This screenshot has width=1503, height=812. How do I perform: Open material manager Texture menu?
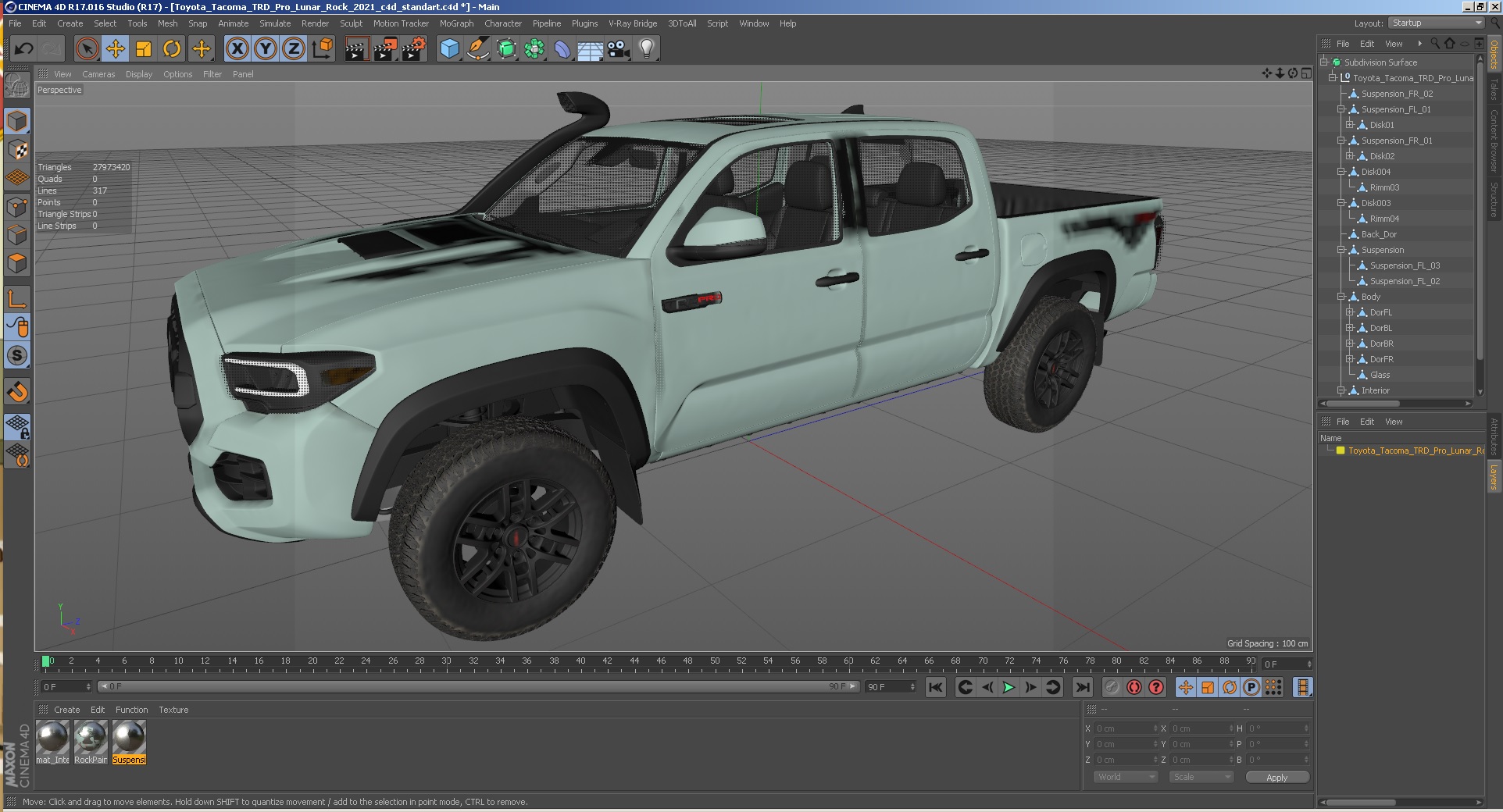pos(173,710)
